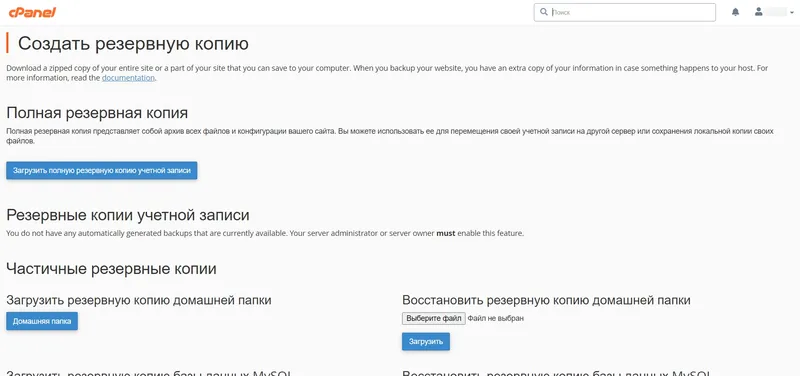Select the Полная резервная копия heading

point(97,113)
